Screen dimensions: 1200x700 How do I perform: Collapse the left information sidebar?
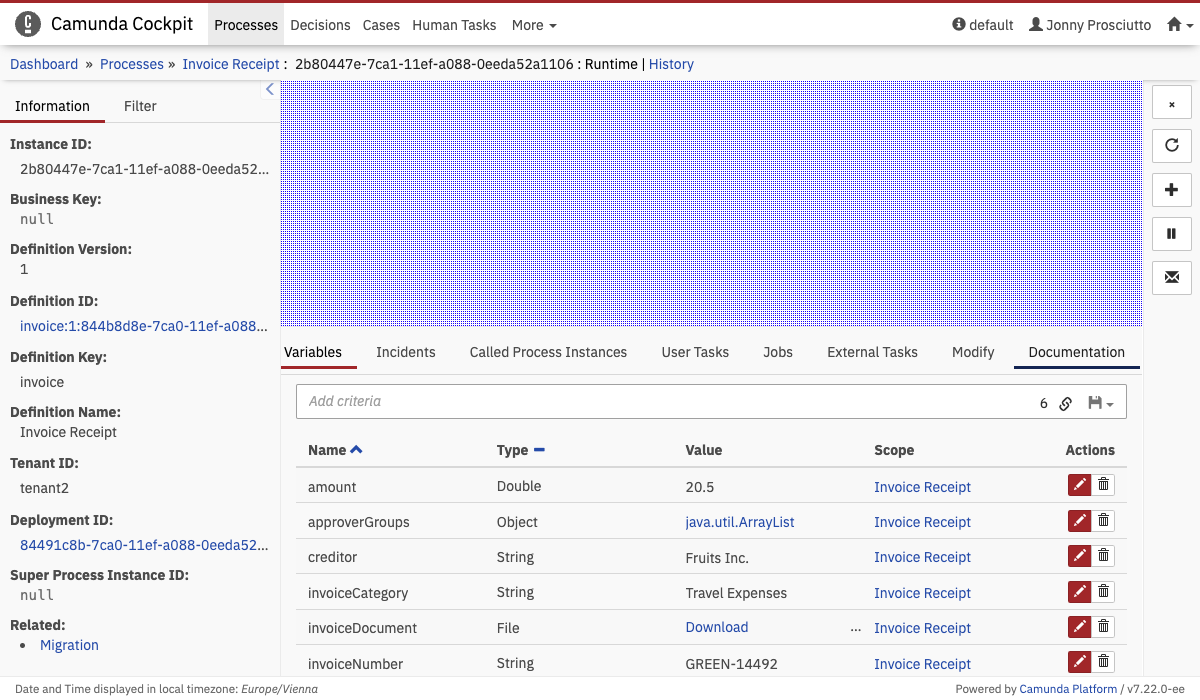269,90
